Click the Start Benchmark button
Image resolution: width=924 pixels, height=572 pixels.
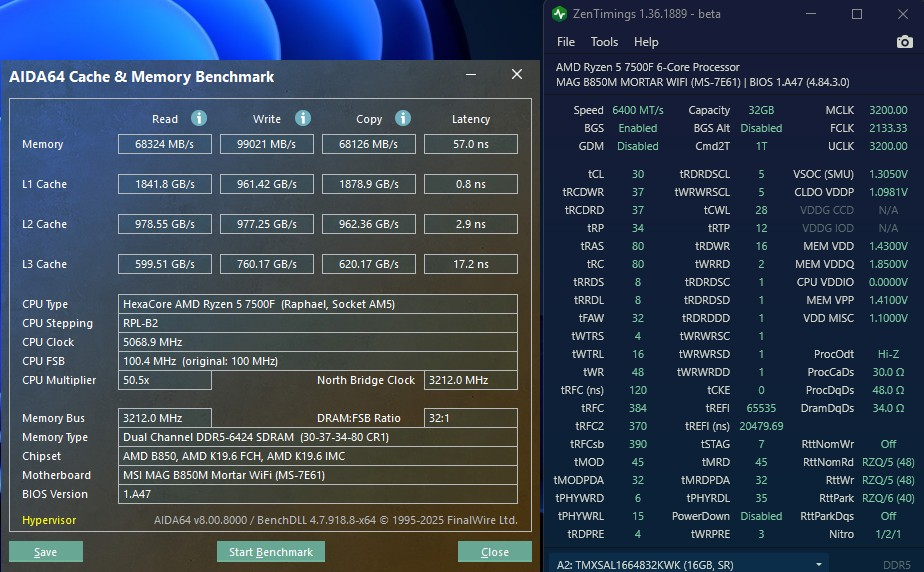pyautogui.click(x=271, y=552)
